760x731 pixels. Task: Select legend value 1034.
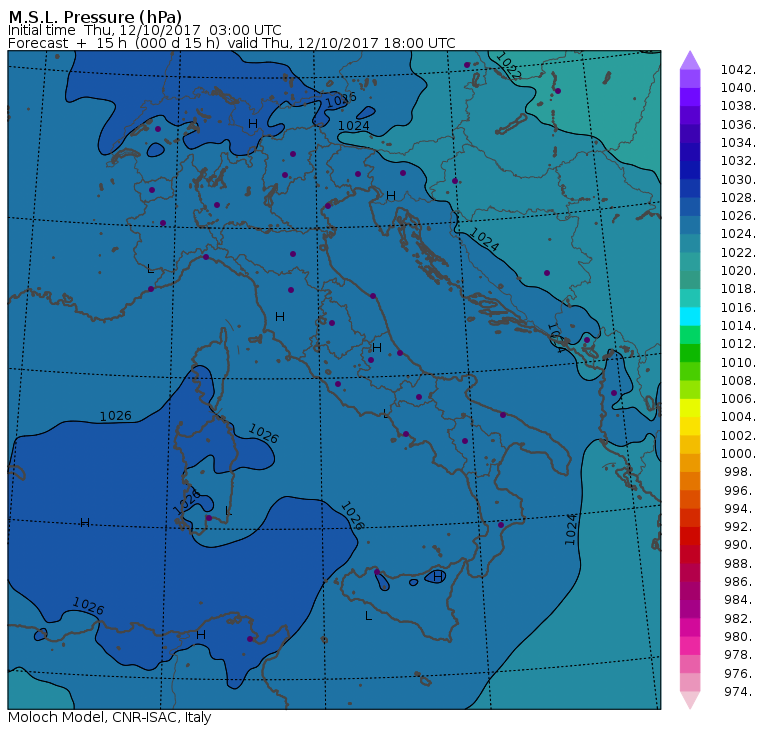coord(738,143)
